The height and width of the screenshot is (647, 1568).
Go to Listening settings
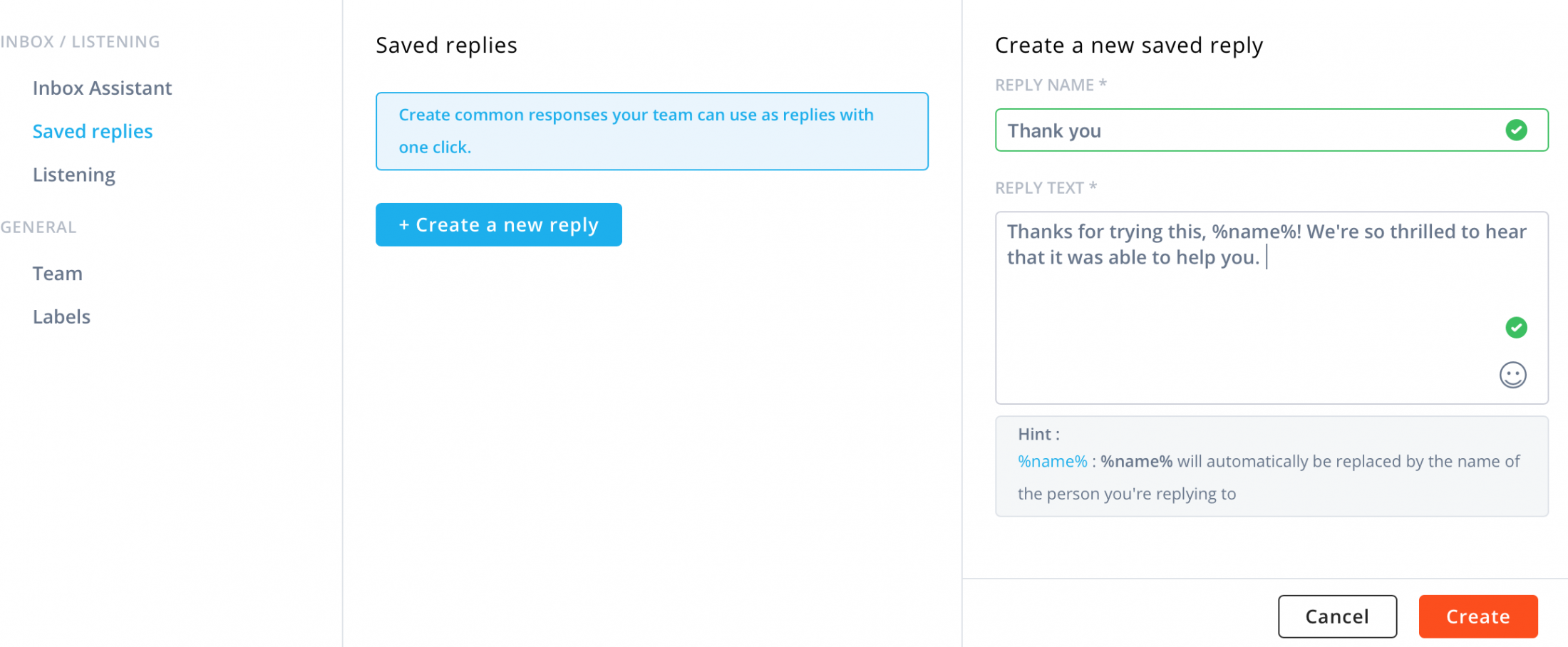[74, 175]
